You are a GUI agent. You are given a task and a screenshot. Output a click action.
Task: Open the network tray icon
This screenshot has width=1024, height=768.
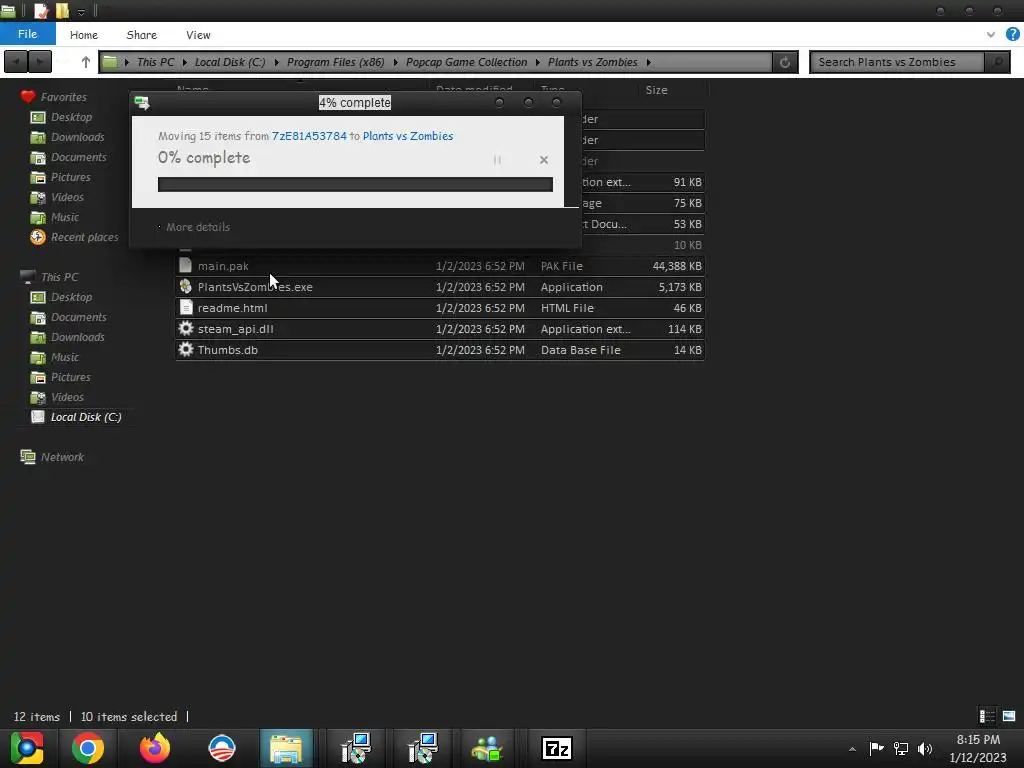[x=901, y=748]
